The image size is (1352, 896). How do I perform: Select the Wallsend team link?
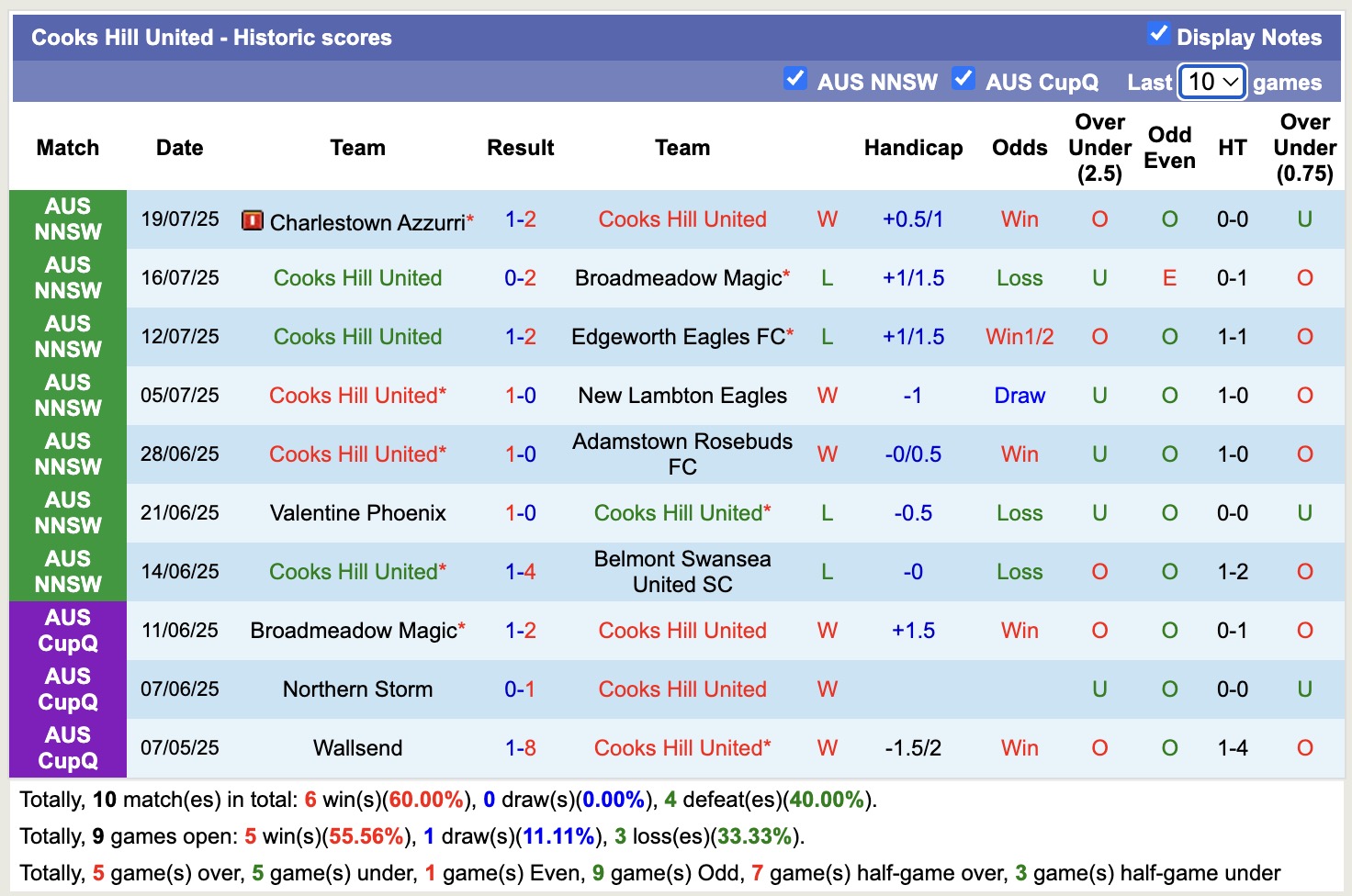[x=357, y=747]
